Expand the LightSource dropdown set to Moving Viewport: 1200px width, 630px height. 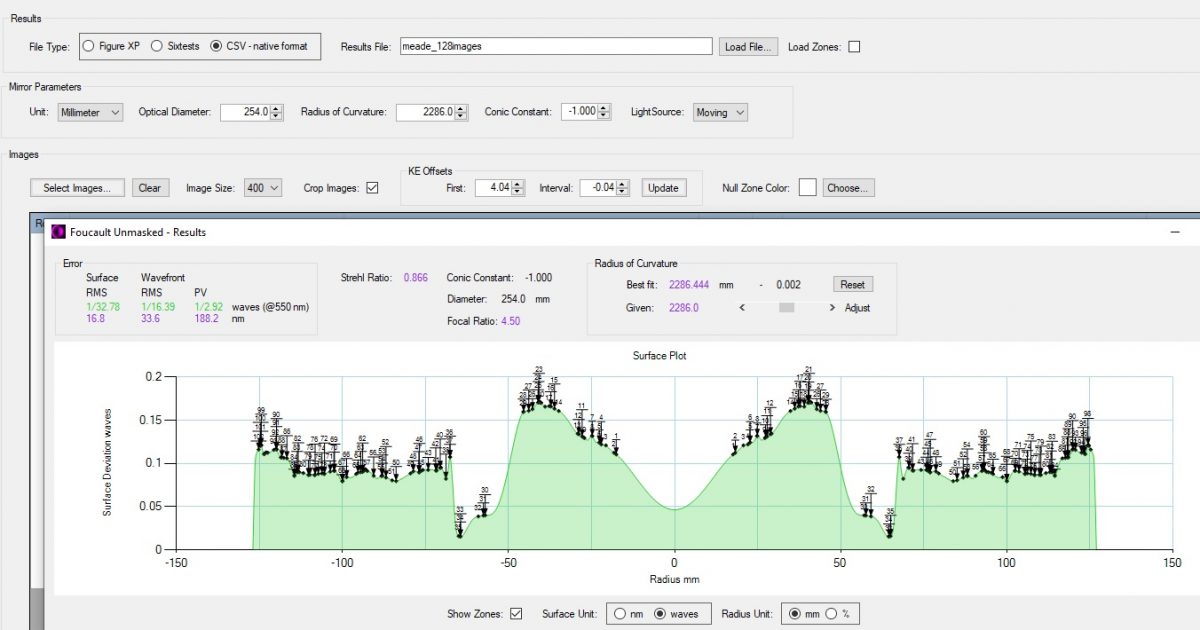point(720,113)
